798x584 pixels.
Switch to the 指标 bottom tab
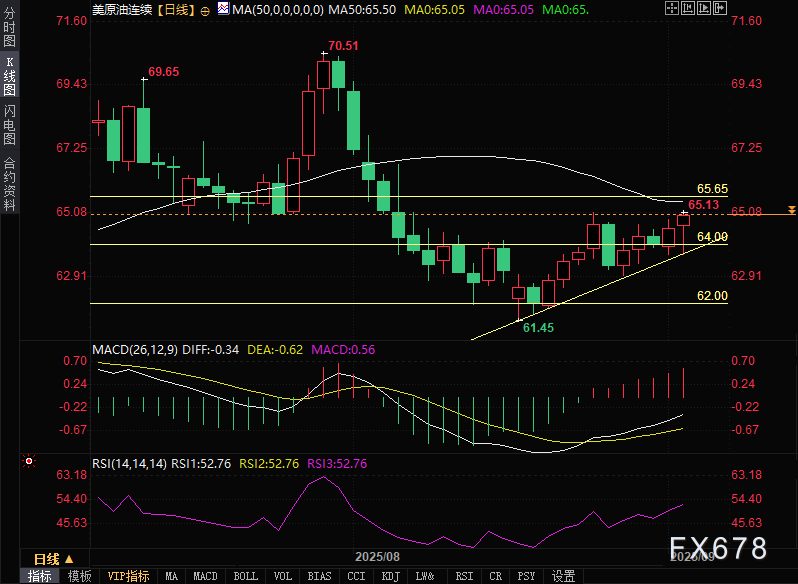pyautogui.click(x=39, y=576)
